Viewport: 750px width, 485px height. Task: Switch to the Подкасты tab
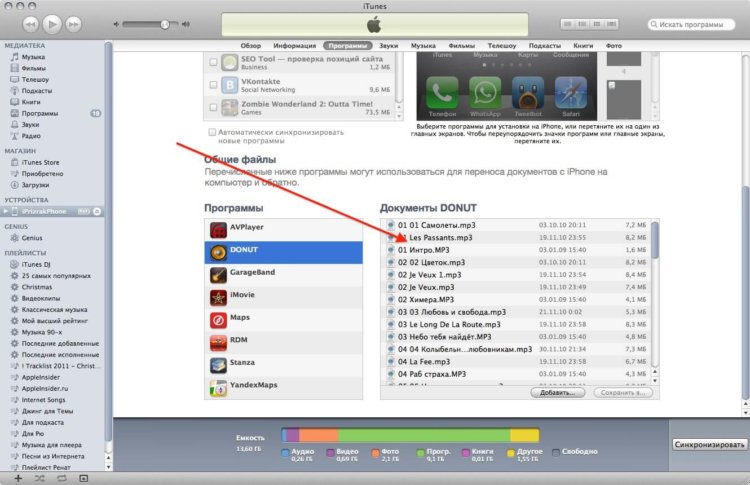point(545,46)
